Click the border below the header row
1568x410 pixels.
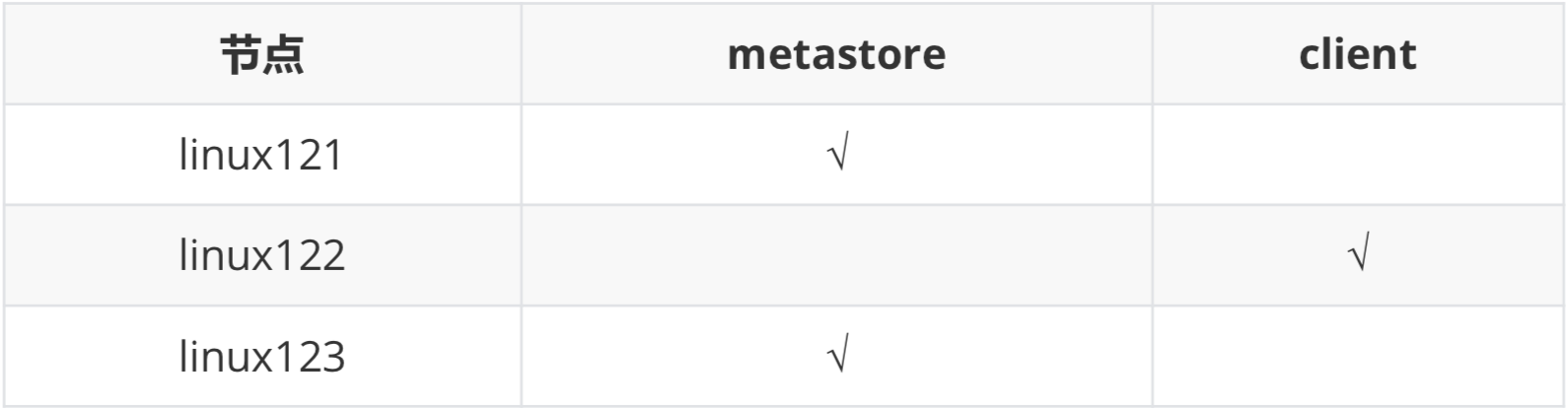784,104
